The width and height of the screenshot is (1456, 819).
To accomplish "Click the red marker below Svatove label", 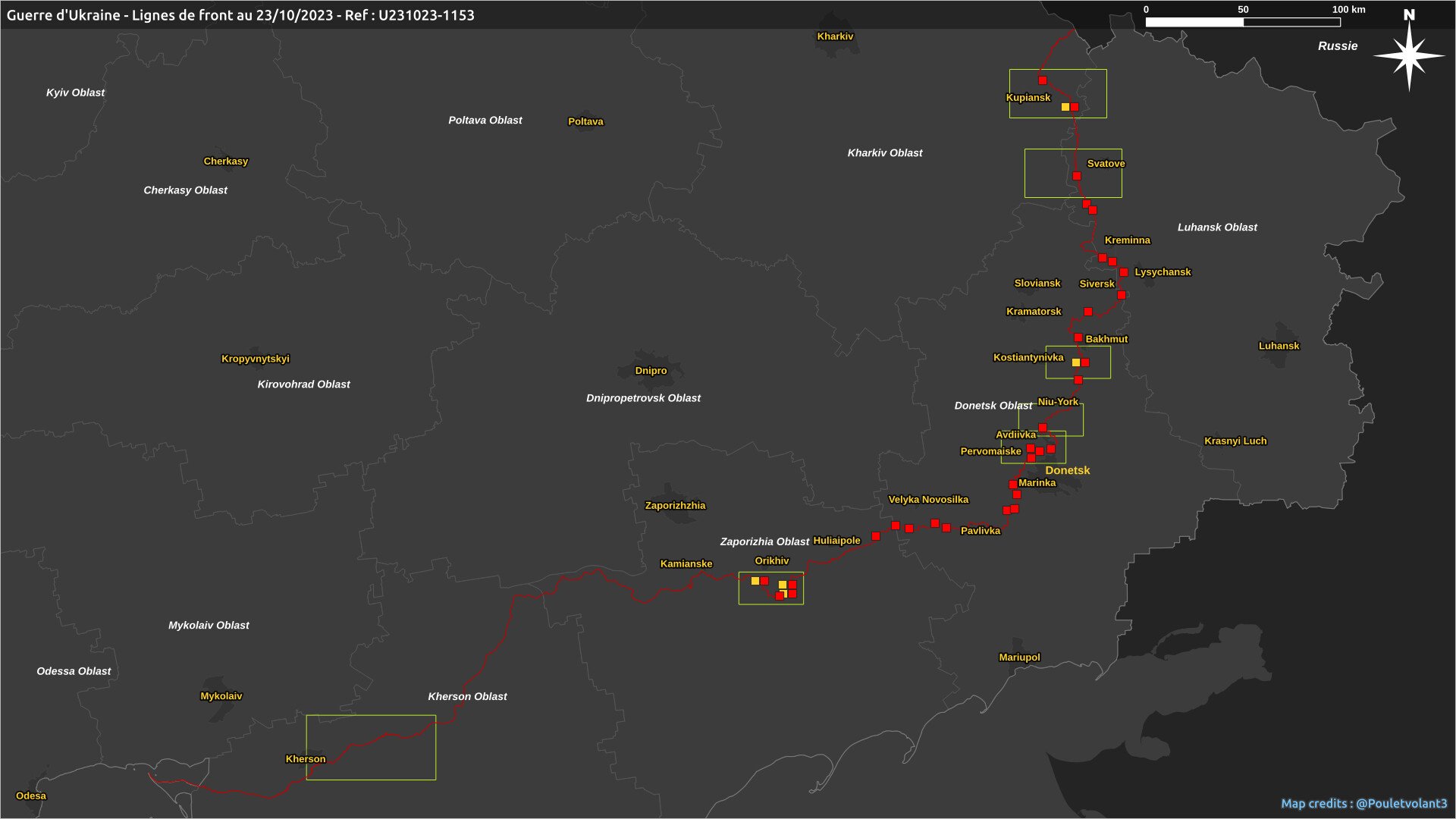I will click(1076, 176).
